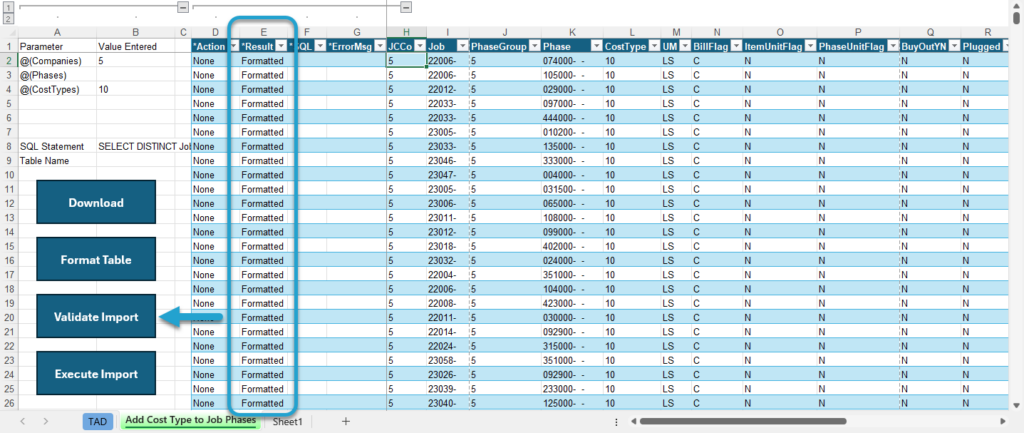Click the Phase cell 125000-
The image size is (1024, 433).
coord(572,403)
